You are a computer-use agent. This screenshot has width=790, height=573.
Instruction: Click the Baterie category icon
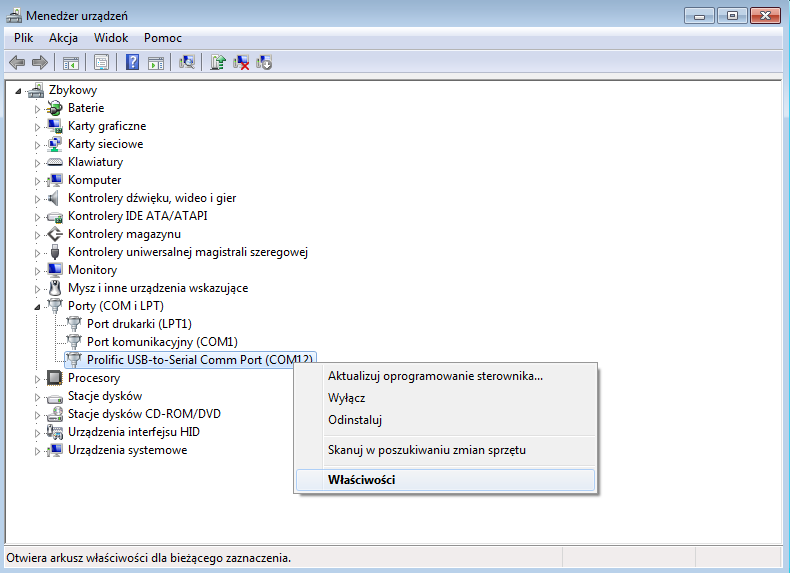click(55, 108)
